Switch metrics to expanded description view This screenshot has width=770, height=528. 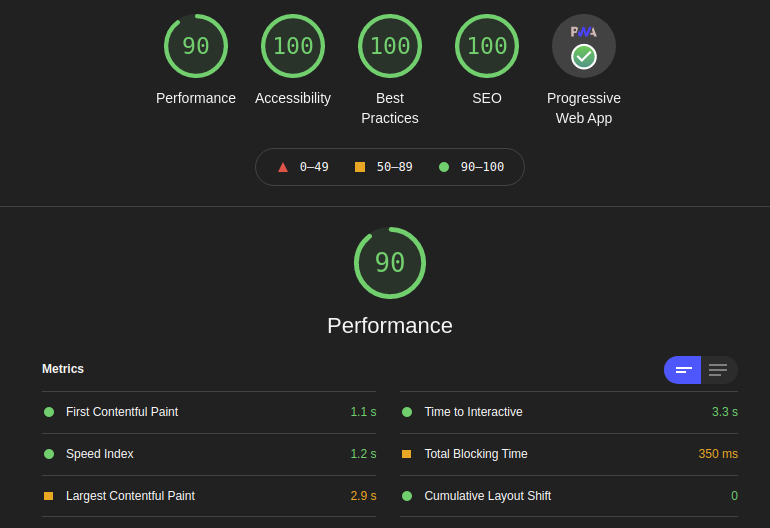(x=719, y=370)
